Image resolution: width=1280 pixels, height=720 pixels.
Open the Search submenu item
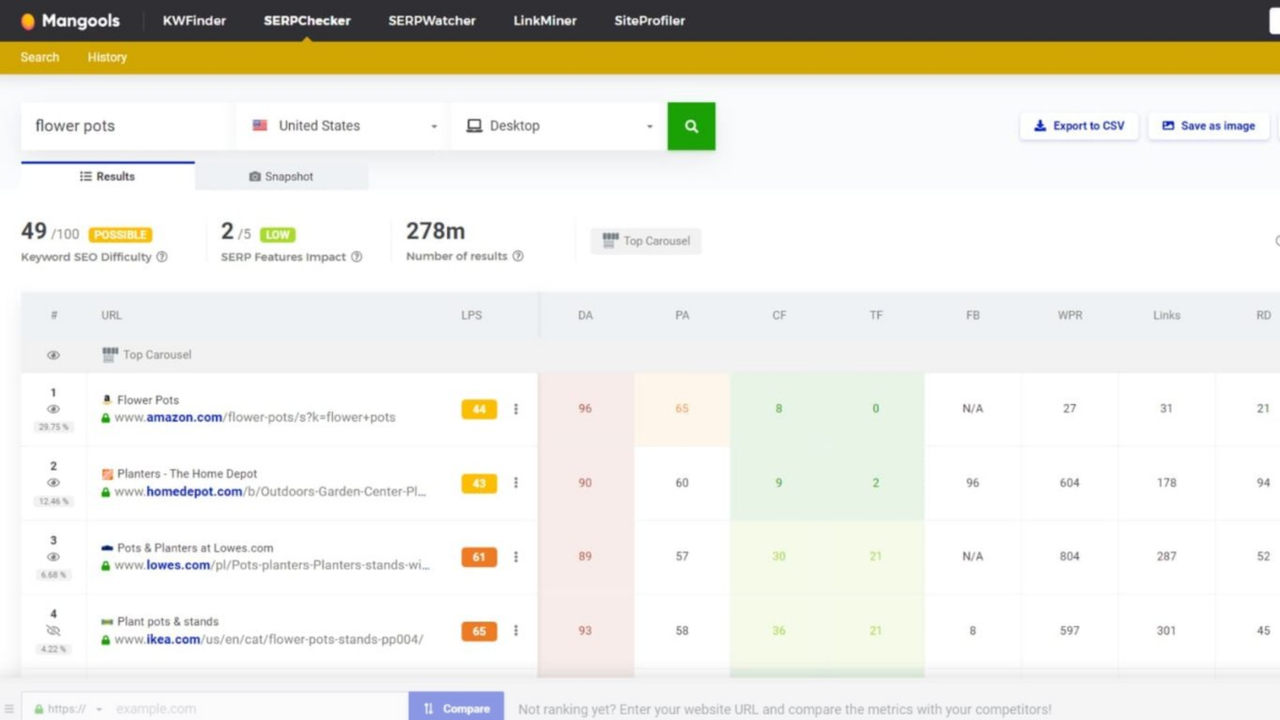click(x=40, y=57)
